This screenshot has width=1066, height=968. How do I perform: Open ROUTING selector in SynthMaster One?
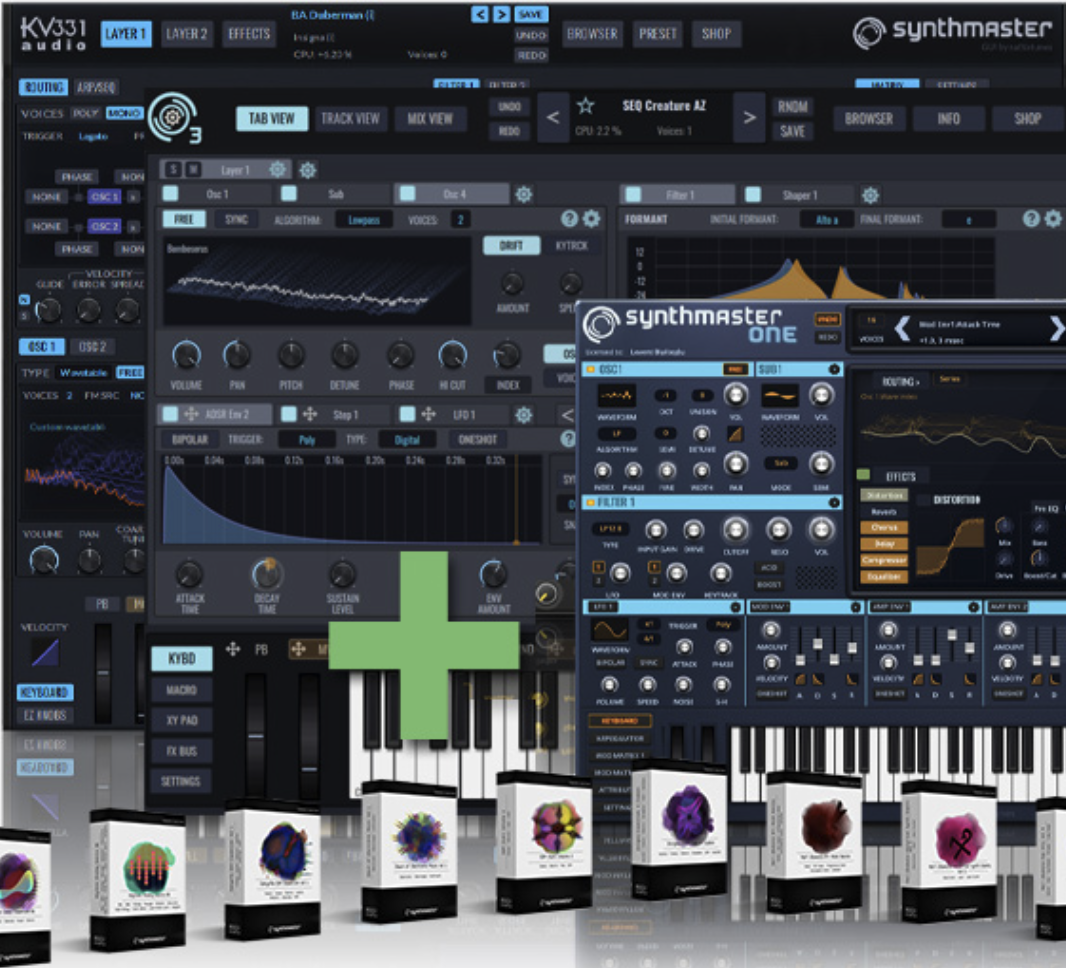[900, 381]
